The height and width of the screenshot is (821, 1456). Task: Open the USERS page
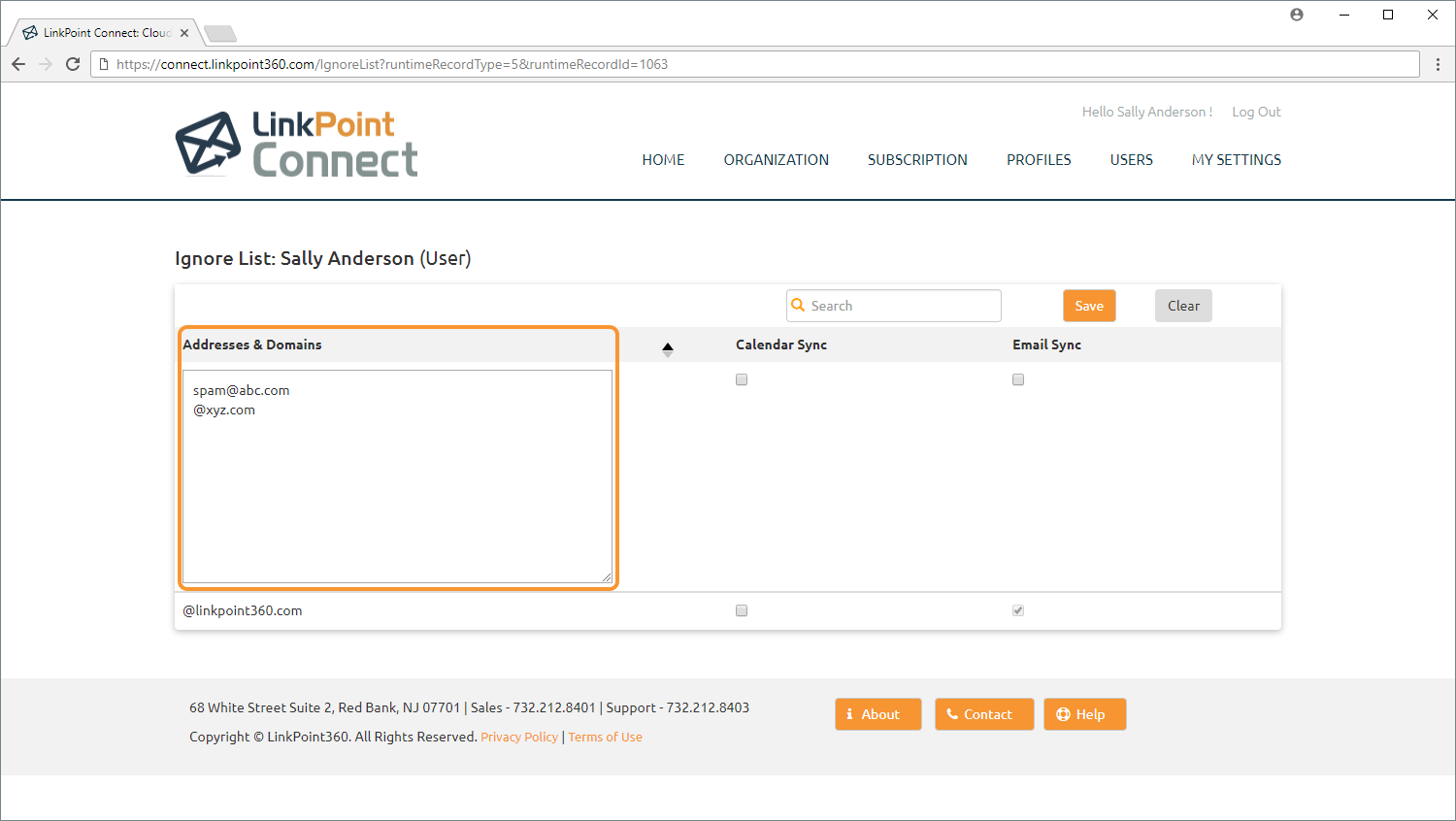pos(1132,160)
